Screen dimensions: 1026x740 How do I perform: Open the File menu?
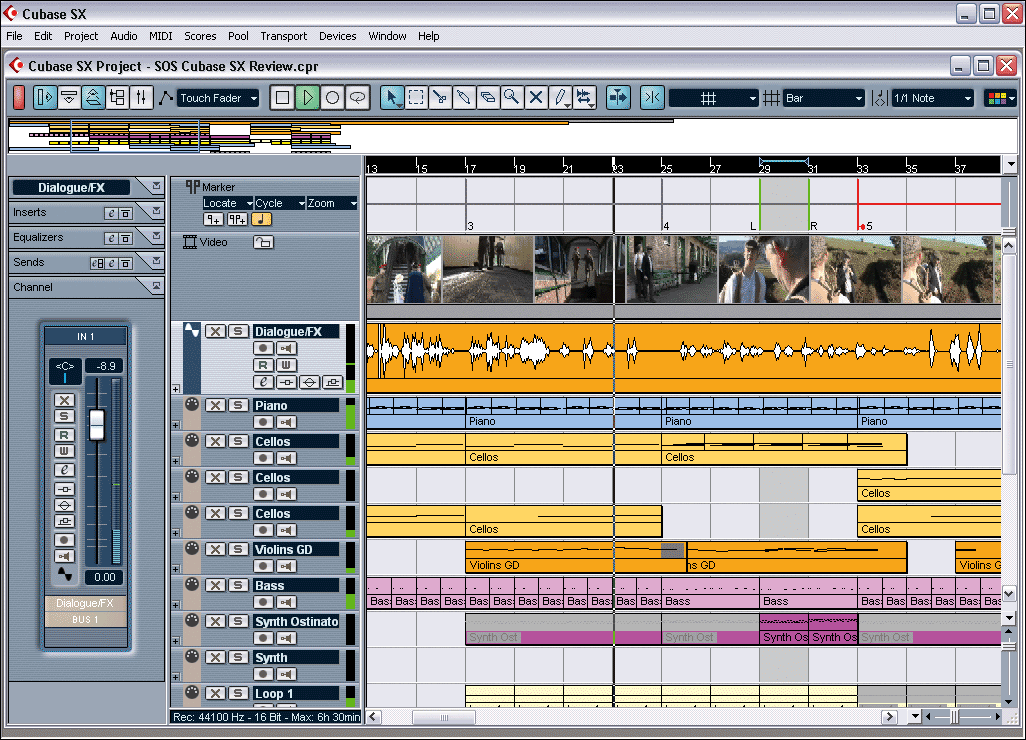pyautogui.click(x=14, y=36)
